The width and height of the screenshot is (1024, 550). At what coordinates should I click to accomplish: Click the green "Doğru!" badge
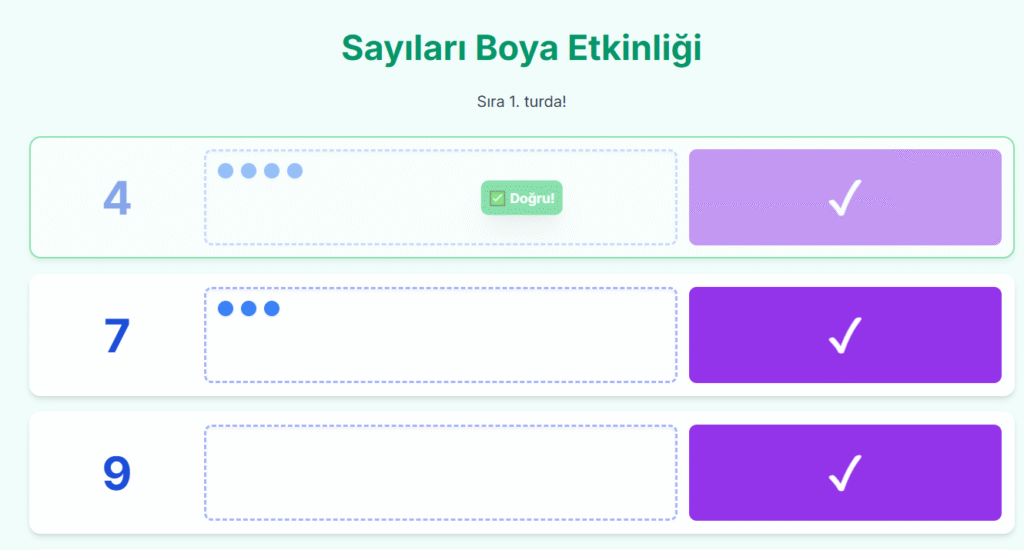(x=522, y=198)
